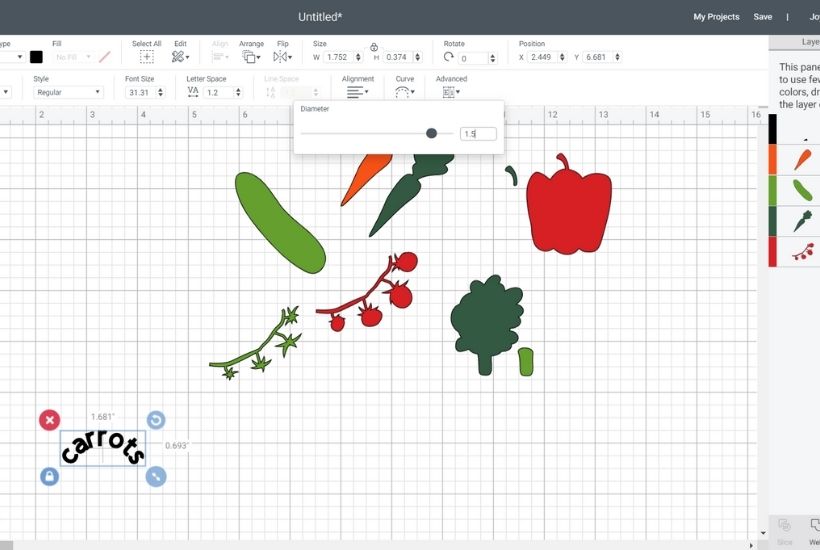This screenshot has height=550, width=820.
Task: Open the black fill color swatch
Action: pos(36,57)
